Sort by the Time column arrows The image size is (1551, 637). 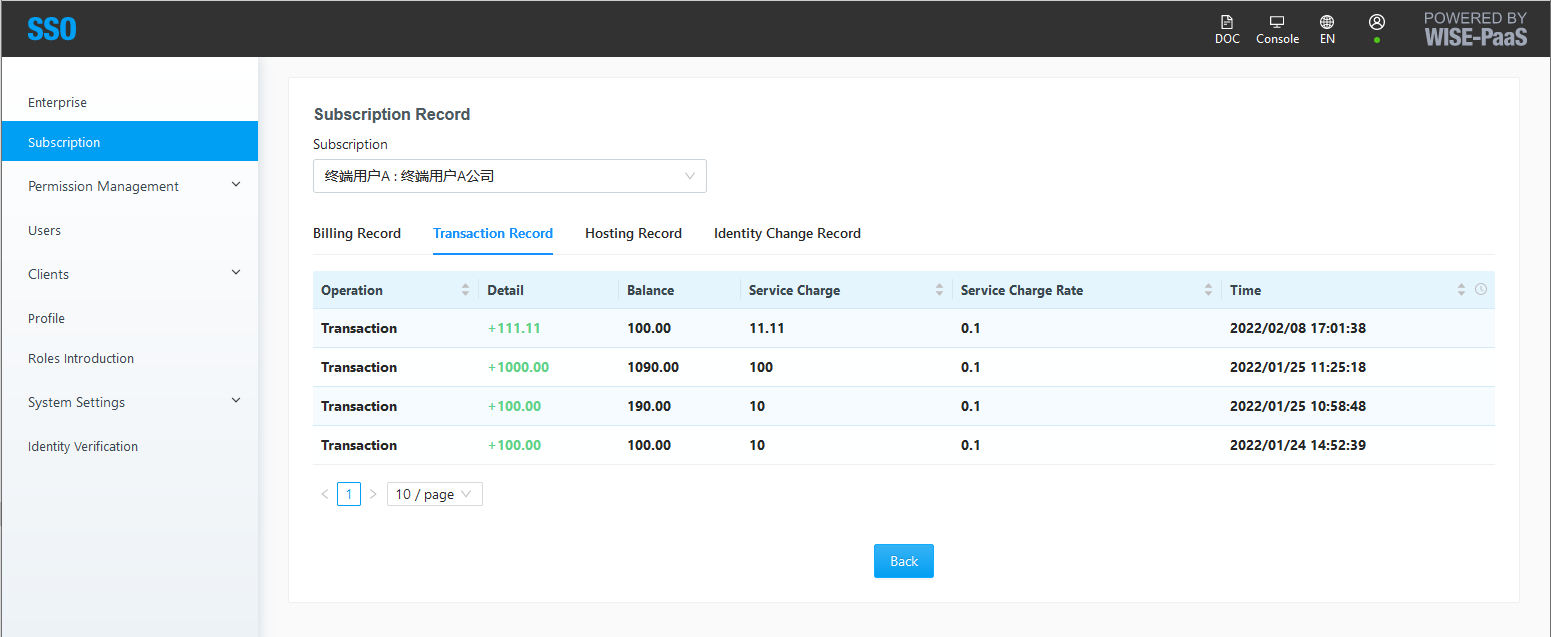pyautogui.click(x=1462, y=290)
